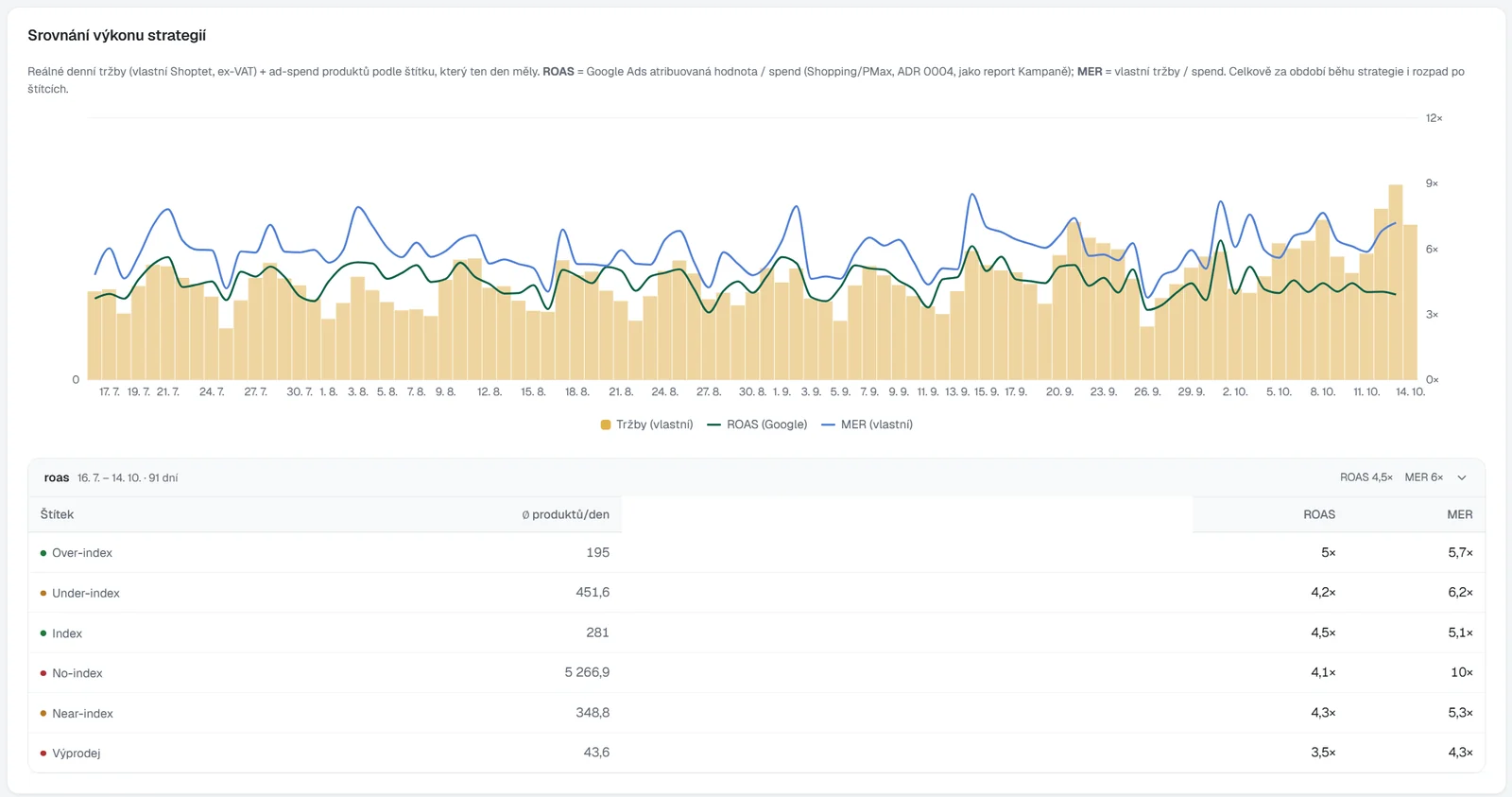1512x797 pixels.
Task: Click the Index row green dot
Action: click(43, 633)
